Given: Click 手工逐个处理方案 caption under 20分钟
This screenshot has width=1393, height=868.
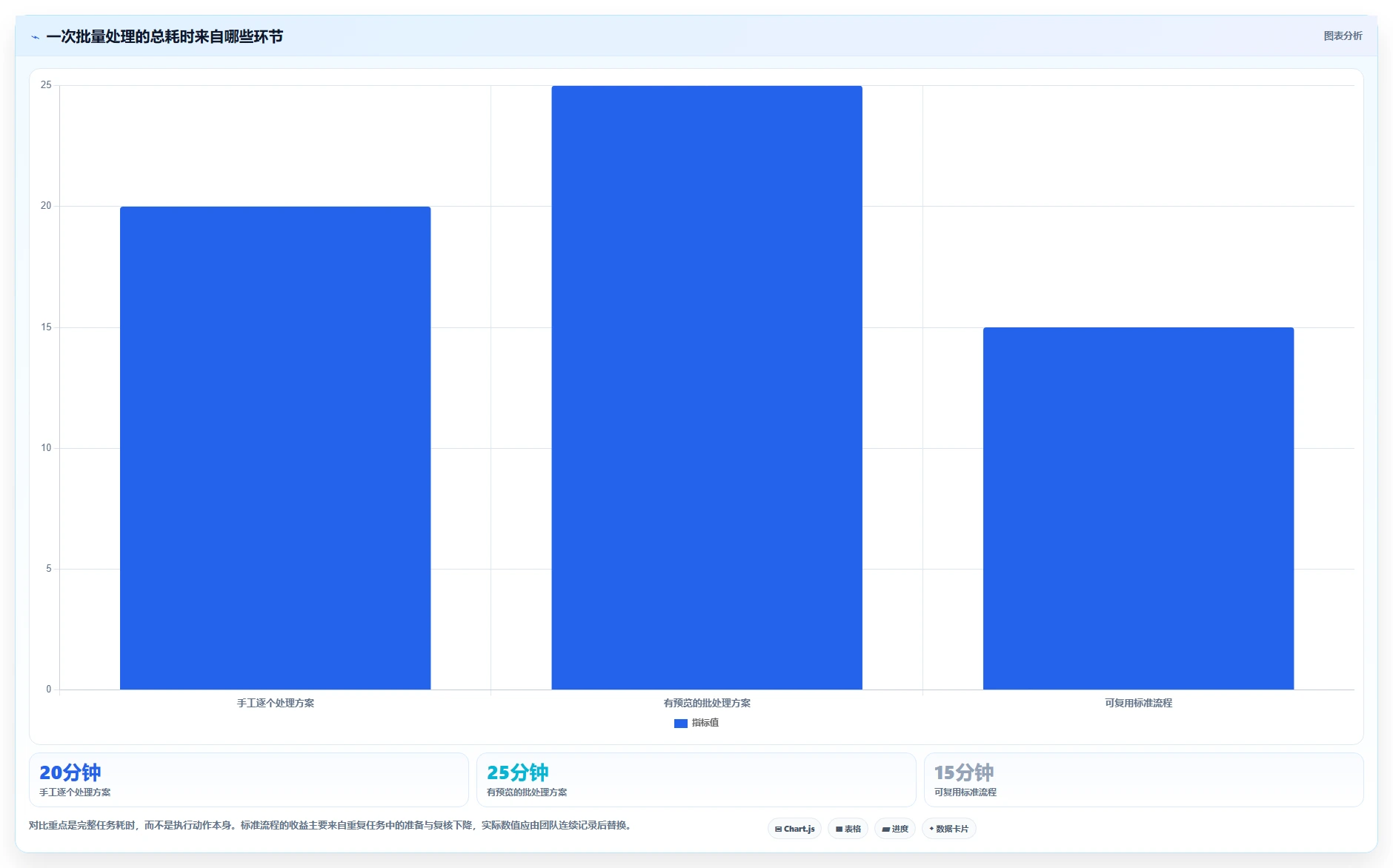Looking at the screenshot, I should pos(75,792).
